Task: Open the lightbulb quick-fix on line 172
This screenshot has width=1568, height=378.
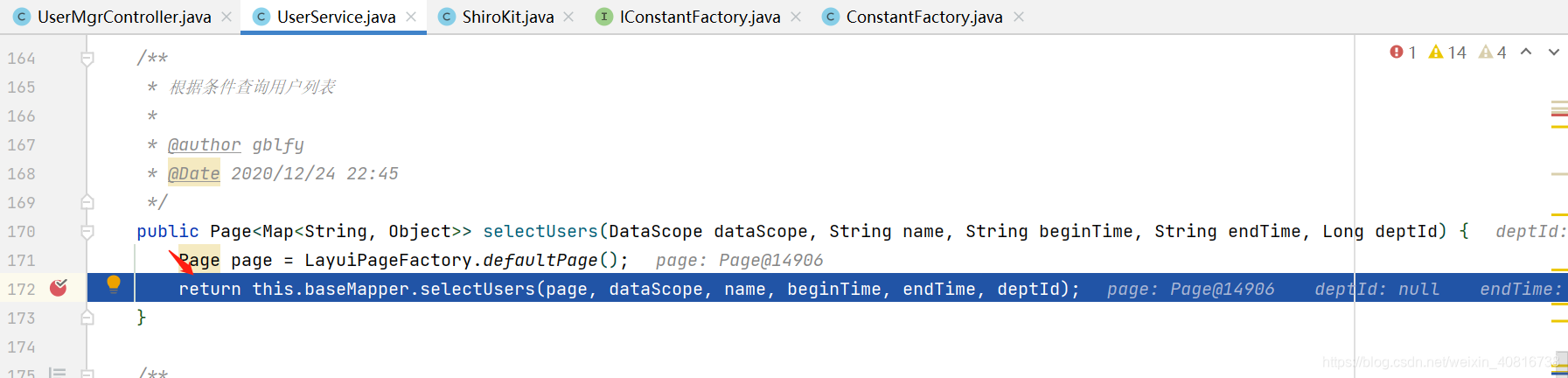Action: click(x=114, y=283)
